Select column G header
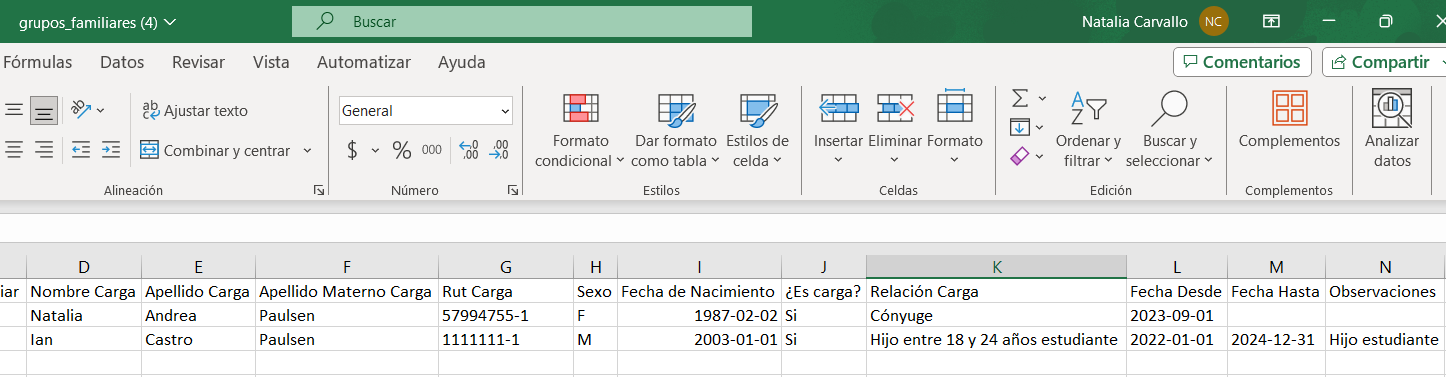 (x=506, y=267)
